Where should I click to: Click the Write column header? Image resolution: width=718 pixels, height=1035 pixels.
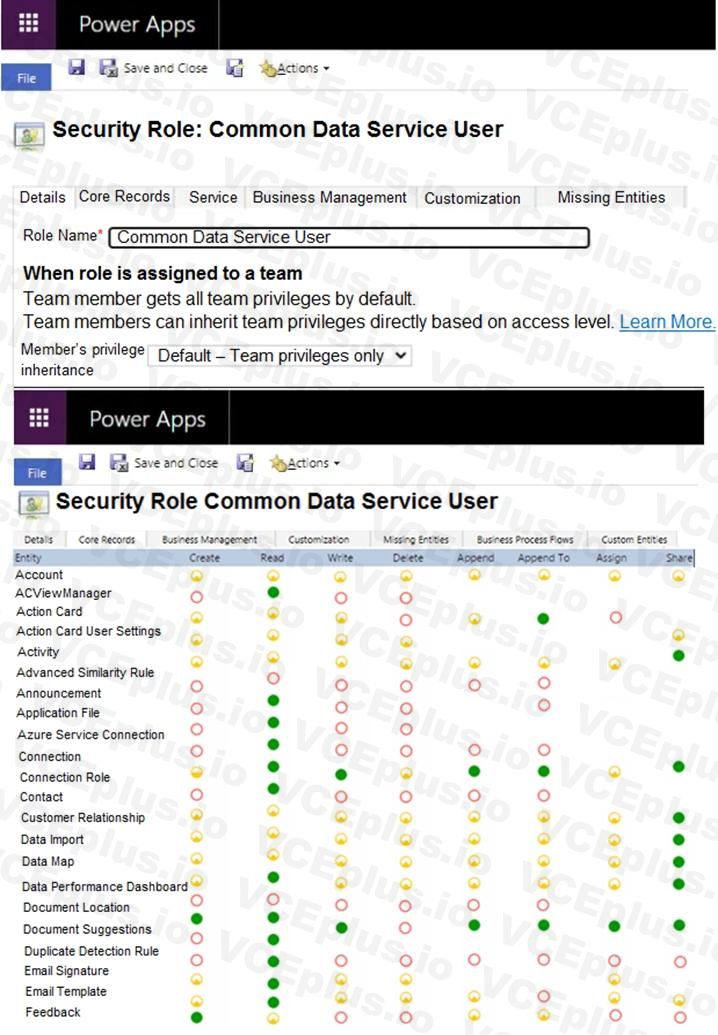[341, 558]
